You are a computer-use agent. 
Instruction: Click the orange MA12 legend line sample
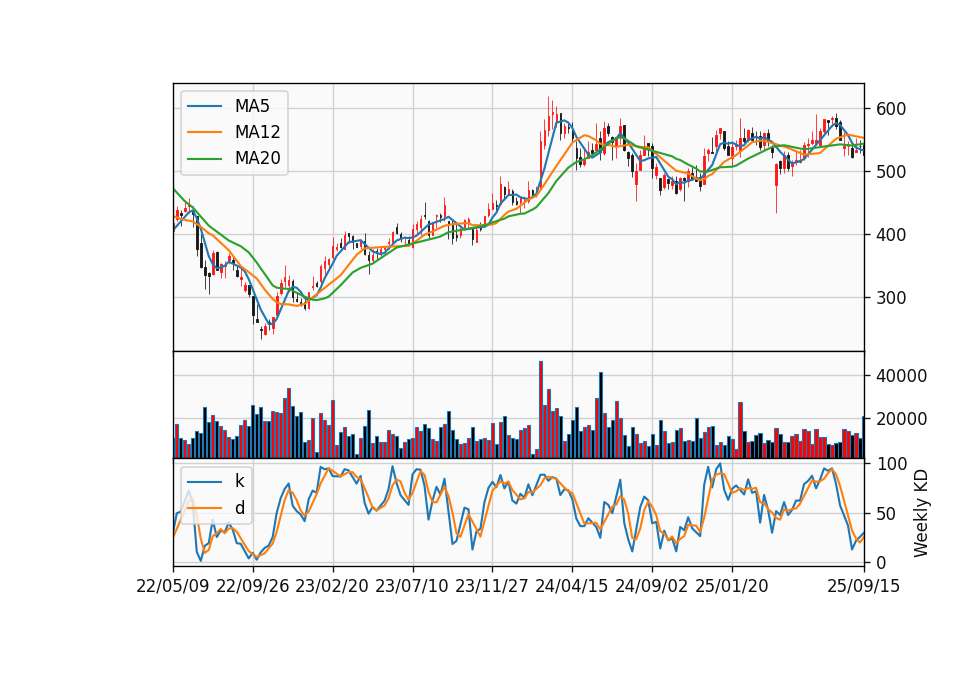pos(204,132)
